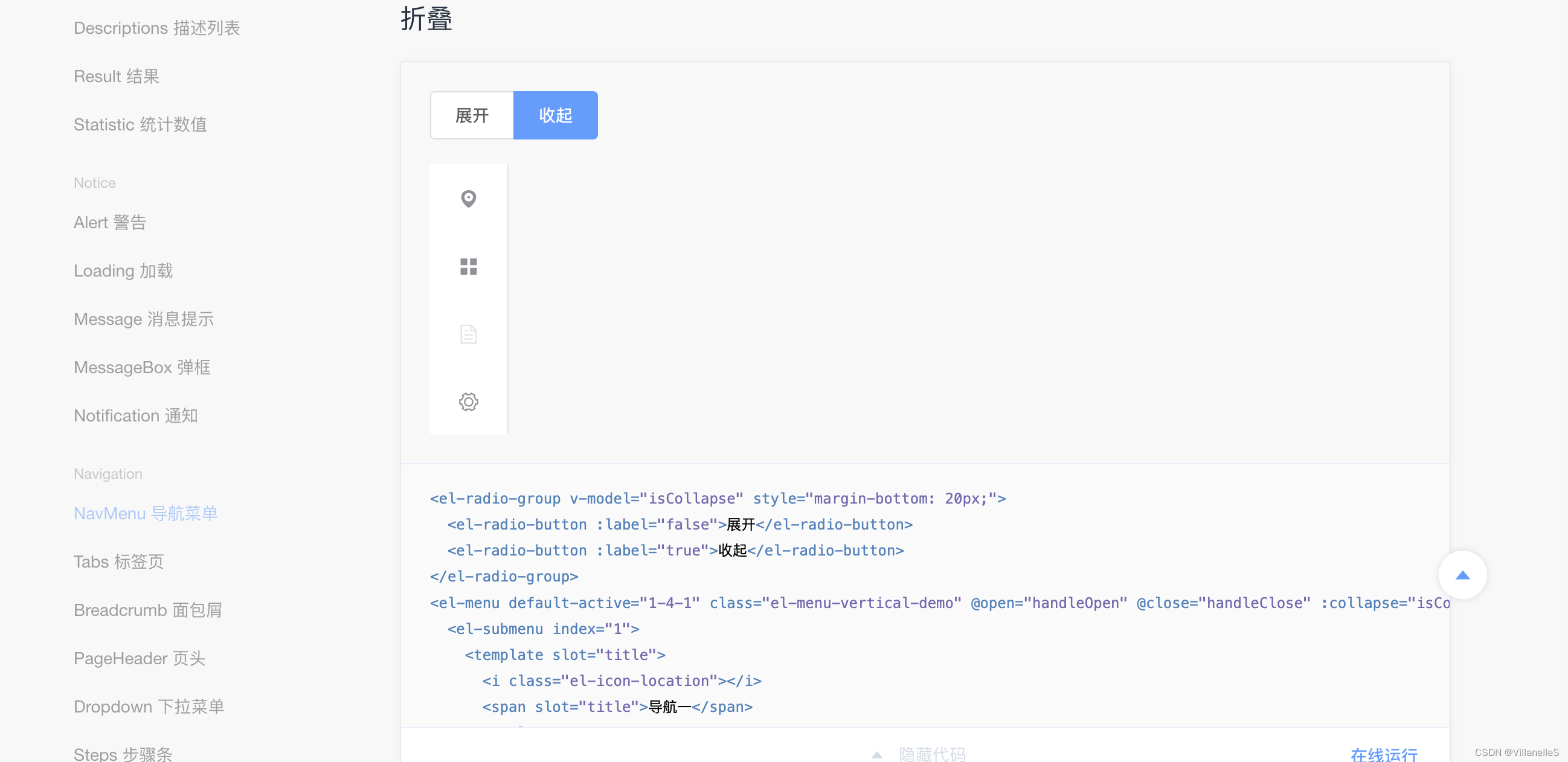Screen dimensions: 1568x762
Task: Click the Notice group label in sidebar
Action: point(94,182)
